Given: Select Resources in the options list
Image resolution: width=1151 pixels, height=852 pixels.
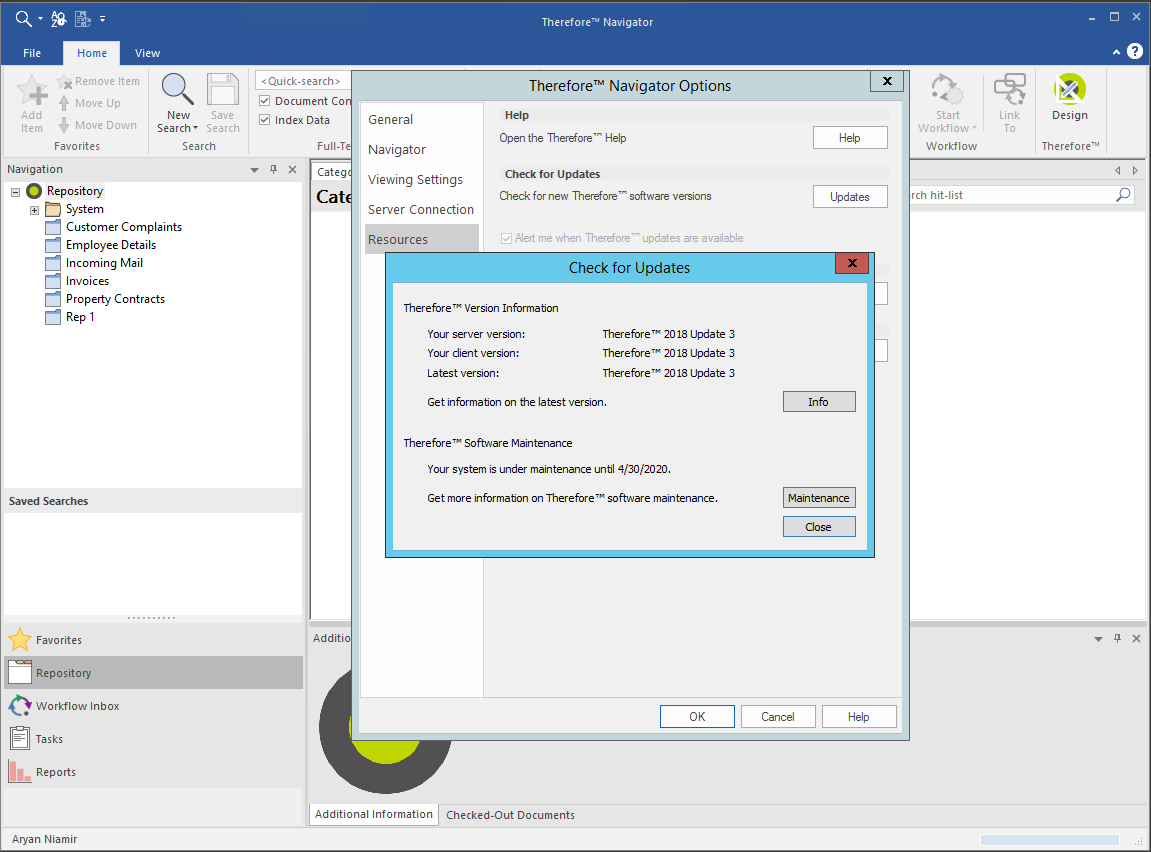Looking at the screenshot, I should 421,239.
